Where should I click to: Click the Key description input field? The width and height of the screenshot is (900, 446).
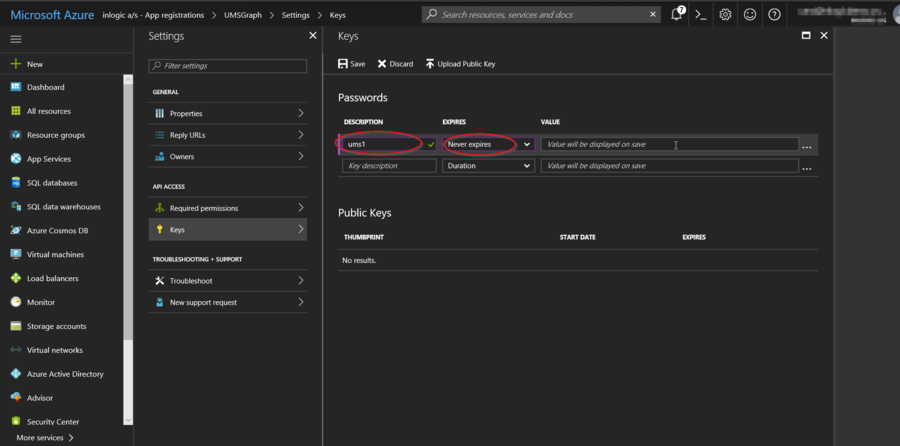(389, 166)
